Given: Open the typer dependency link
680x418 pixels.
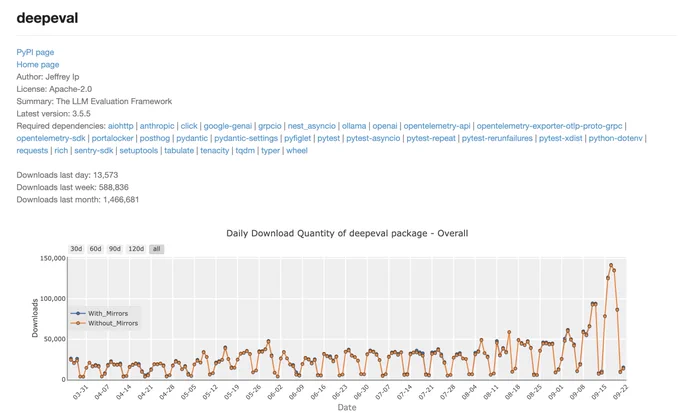Looking at the screenshot, I should (270, 150).
